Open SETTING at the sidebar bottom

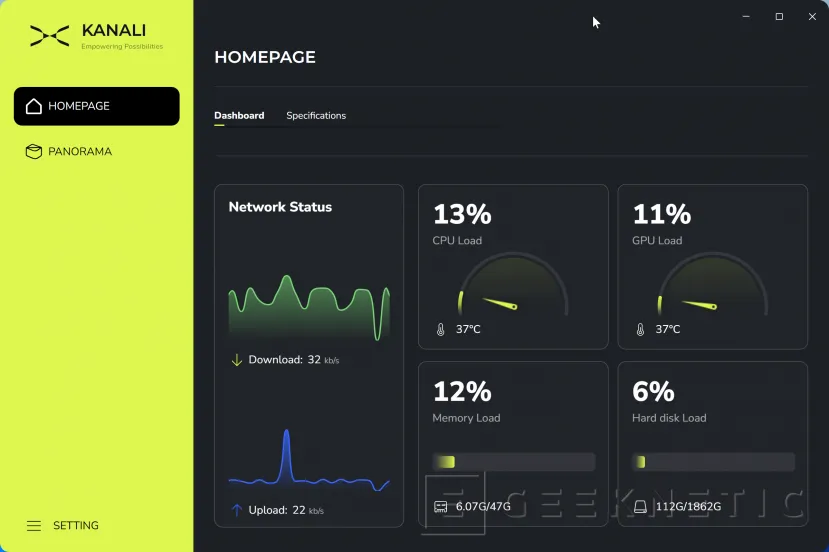tap(75, 526)
